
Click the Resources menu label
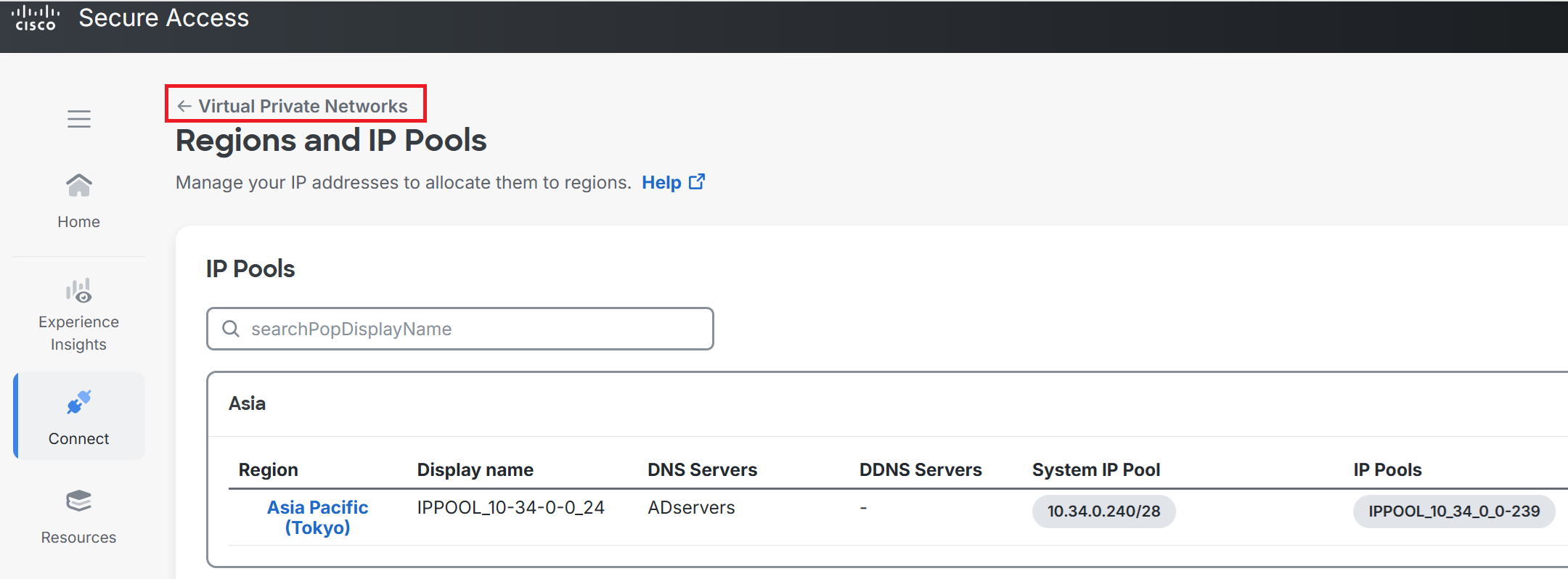coord(78,538)
